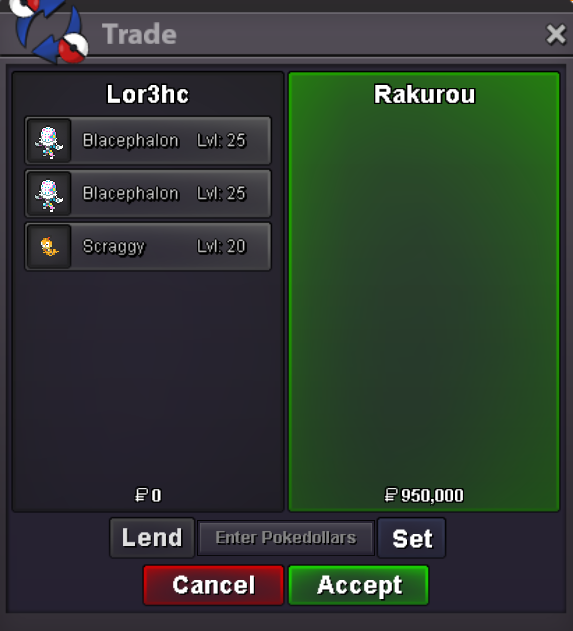Click the Pokedollar symbol next to 950,000
The image size is (573, 631).
tap(391, 495)
